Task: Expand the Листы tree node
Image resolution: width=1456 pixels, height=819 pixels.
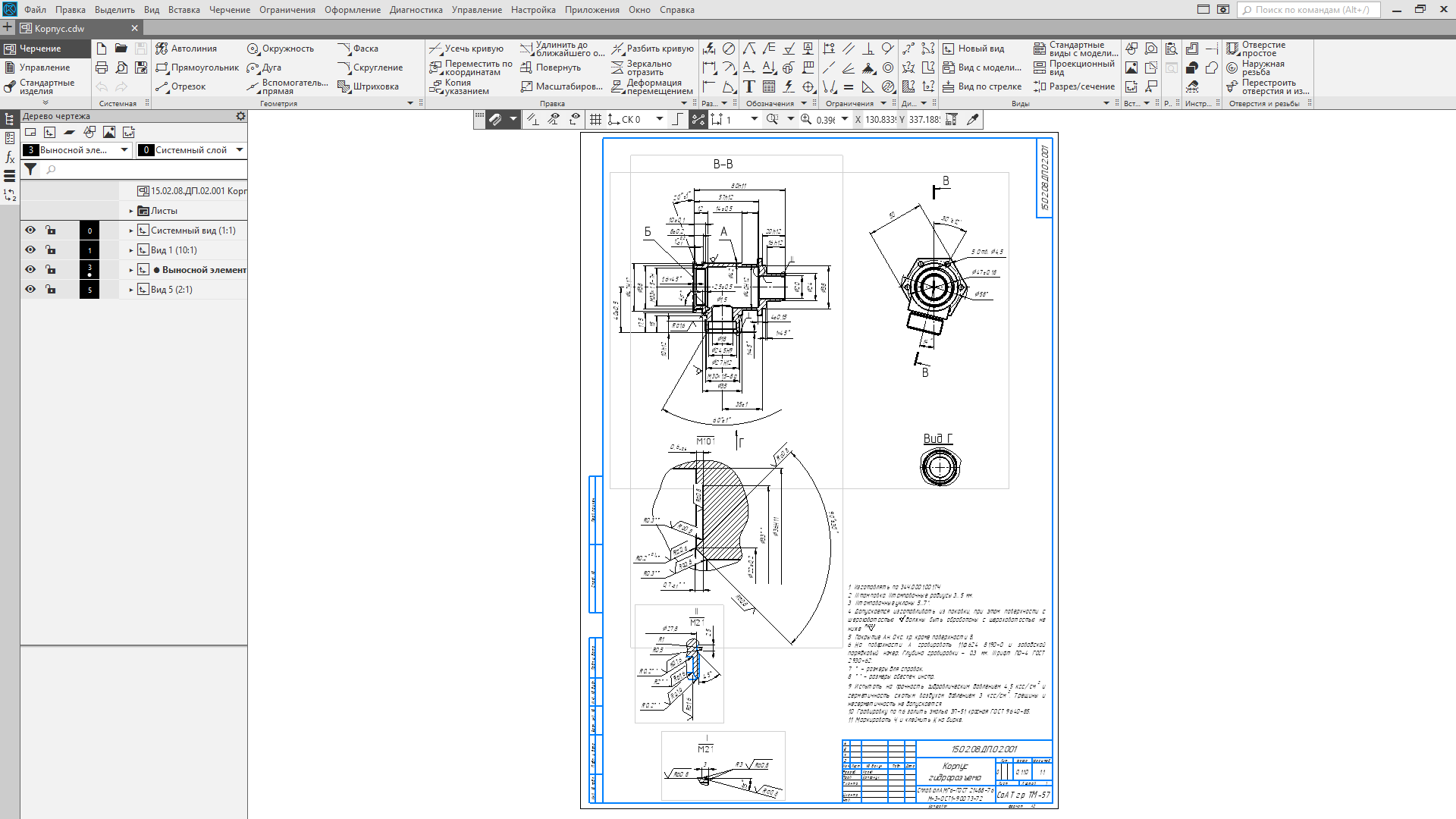Action: click(131, 212)
